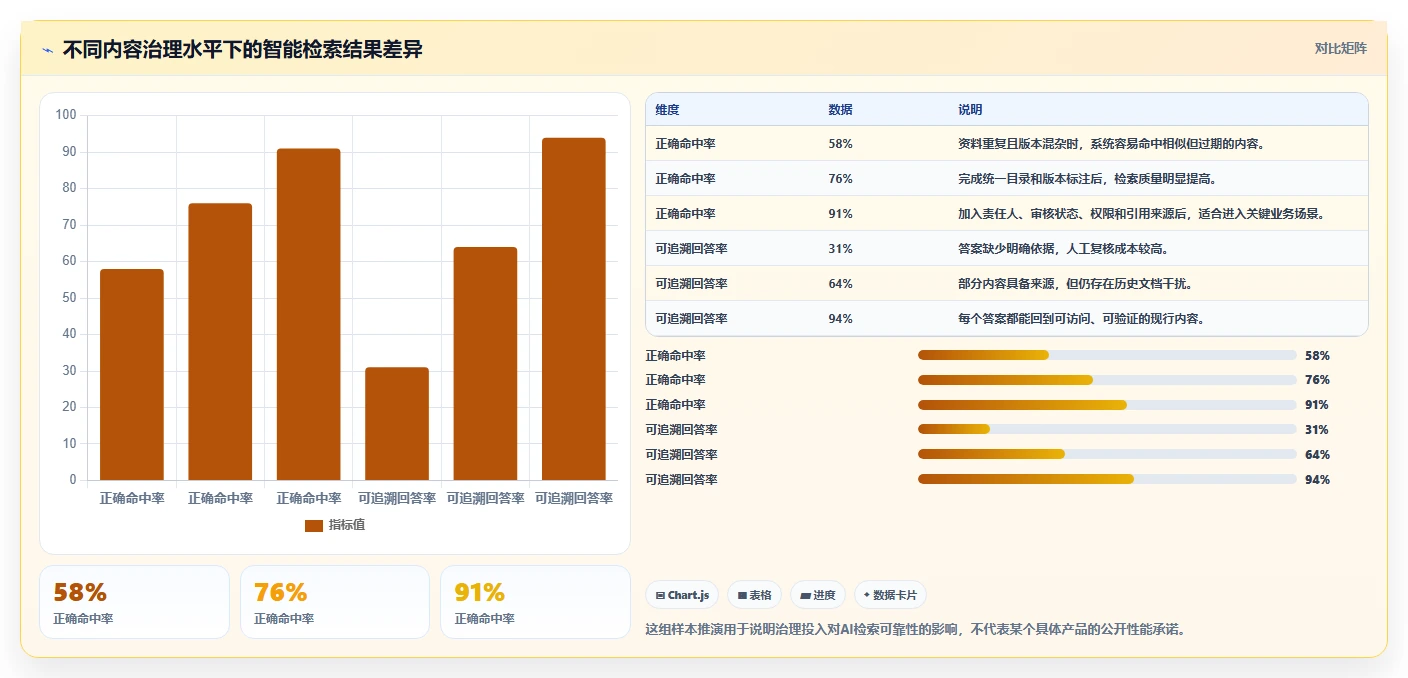Viewport: 1408px width, 678px height.
Task: Click the 31% progress bar track
Action: [x=1107, y=430]
